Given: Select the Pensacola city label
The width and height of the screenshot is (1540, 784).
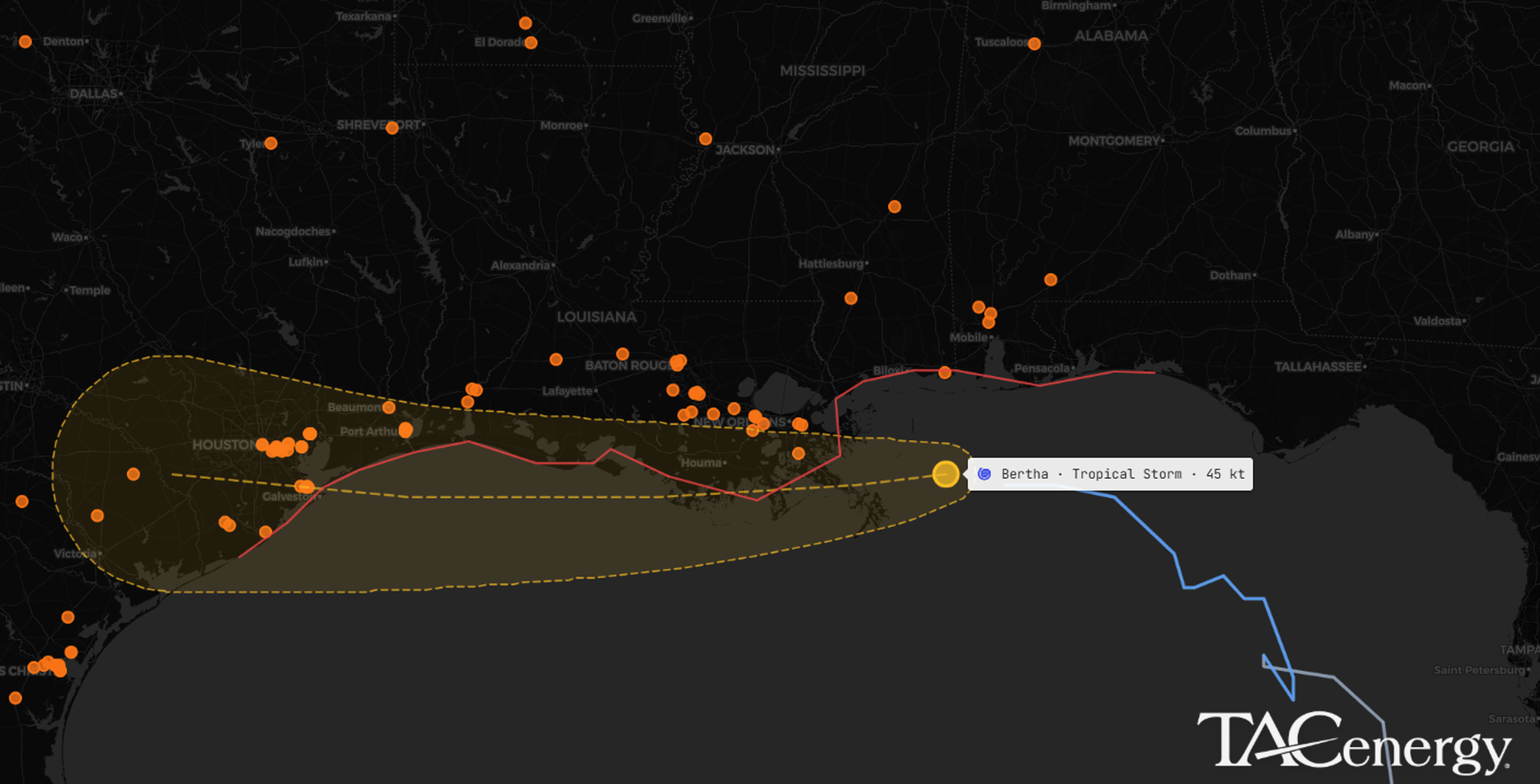Looking at the screenshot, I should click(1042, 369).
